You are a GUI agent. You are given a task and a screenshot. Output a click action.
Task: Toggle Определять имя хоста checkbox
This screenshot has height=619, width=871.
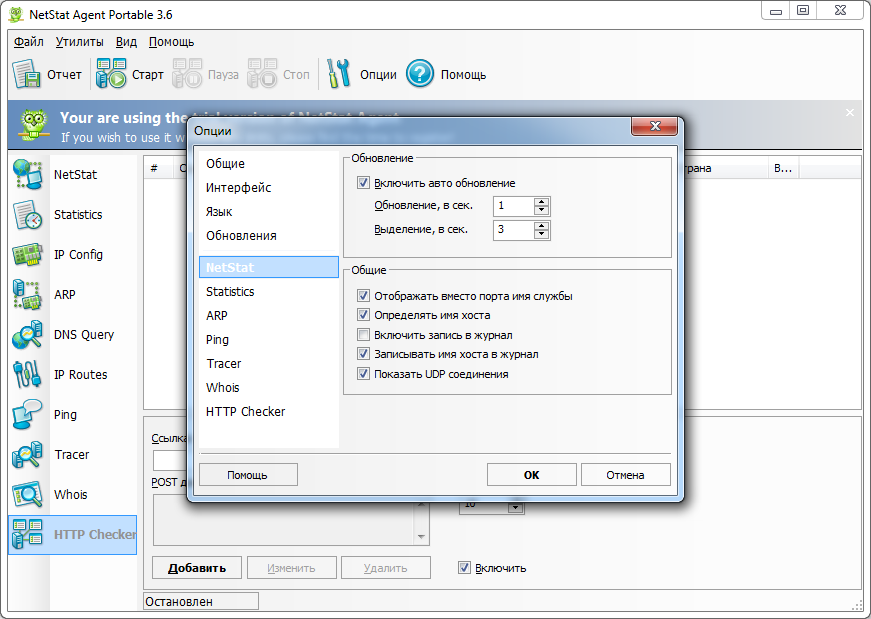click(363, 315)
